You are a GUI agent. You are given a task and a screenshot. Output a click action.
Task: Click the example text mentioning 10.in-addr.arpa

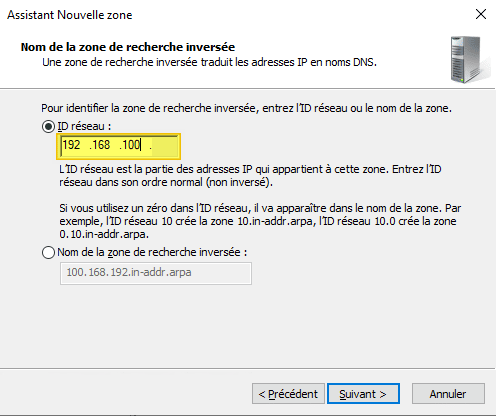[260, 221]
